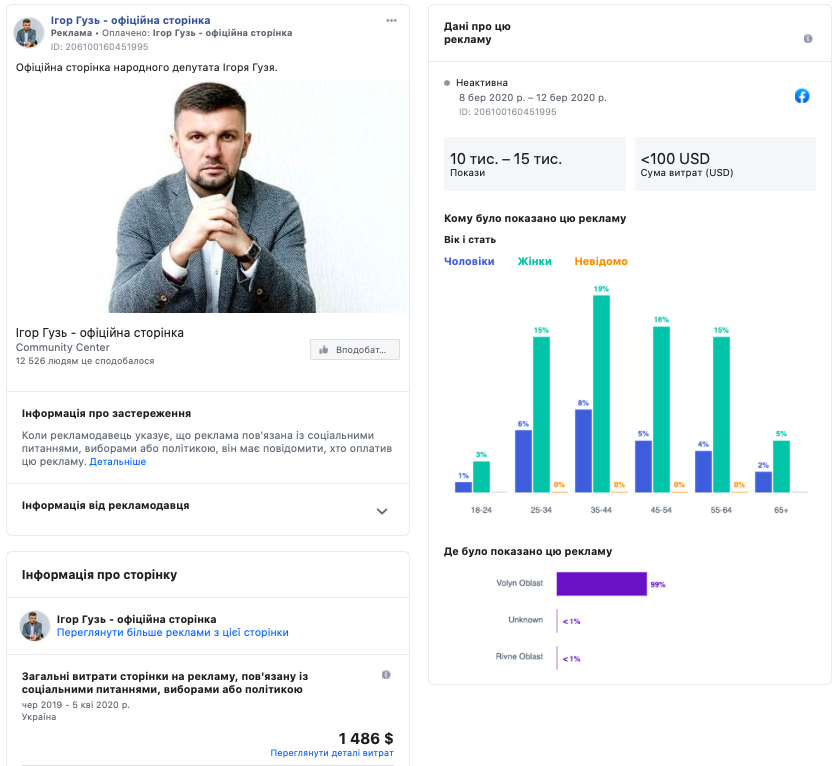
Task: Click the ad photo of the man
Action: [x=208, y=196]
